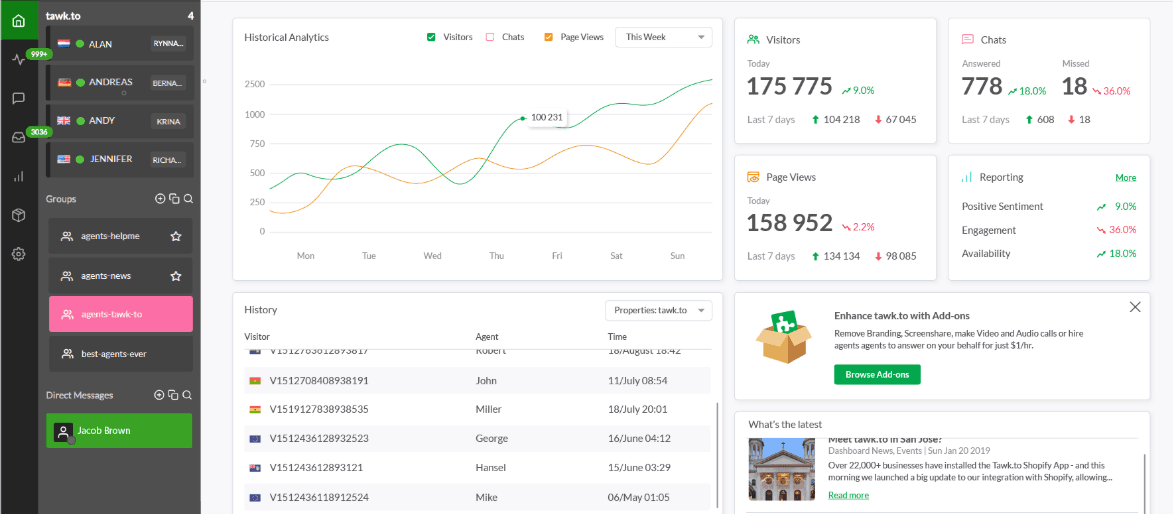Click the search icon in Direct Messages
This screenshot has height=514, width=1173.
coord(187,395)
